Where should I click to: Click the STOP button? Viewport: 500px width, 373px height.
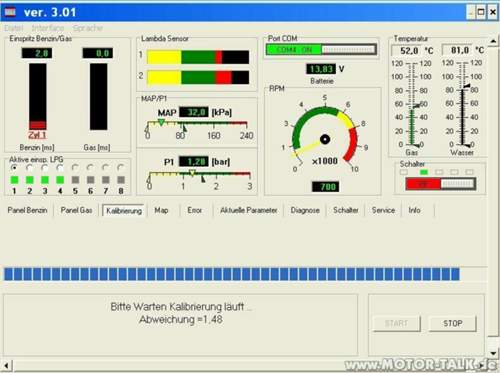click(x=453, y=323)
